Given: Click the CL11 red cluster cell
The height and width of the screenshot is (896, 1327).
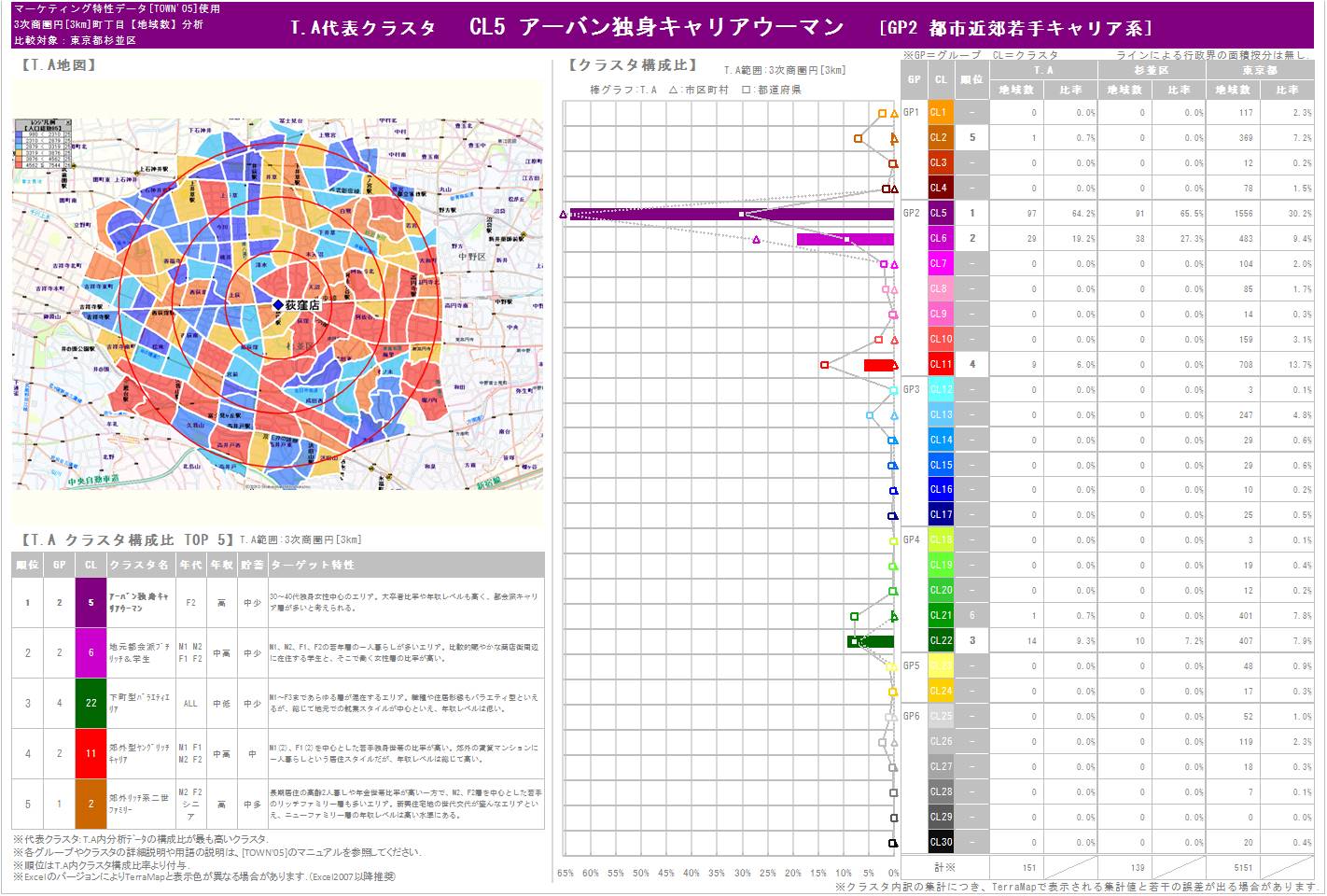Looking at the screenshot, I should tap(941, 364).
